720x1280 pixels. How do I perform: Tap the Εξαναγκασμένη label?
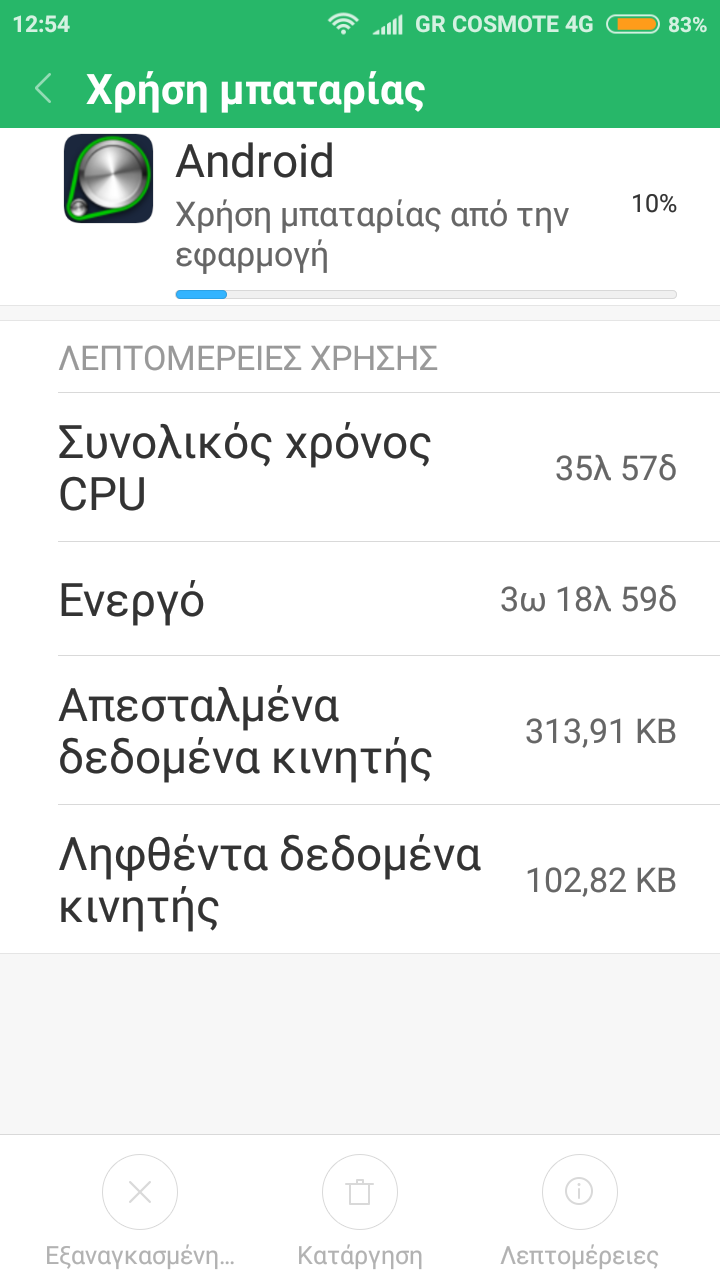click(x=140, y=1256)
